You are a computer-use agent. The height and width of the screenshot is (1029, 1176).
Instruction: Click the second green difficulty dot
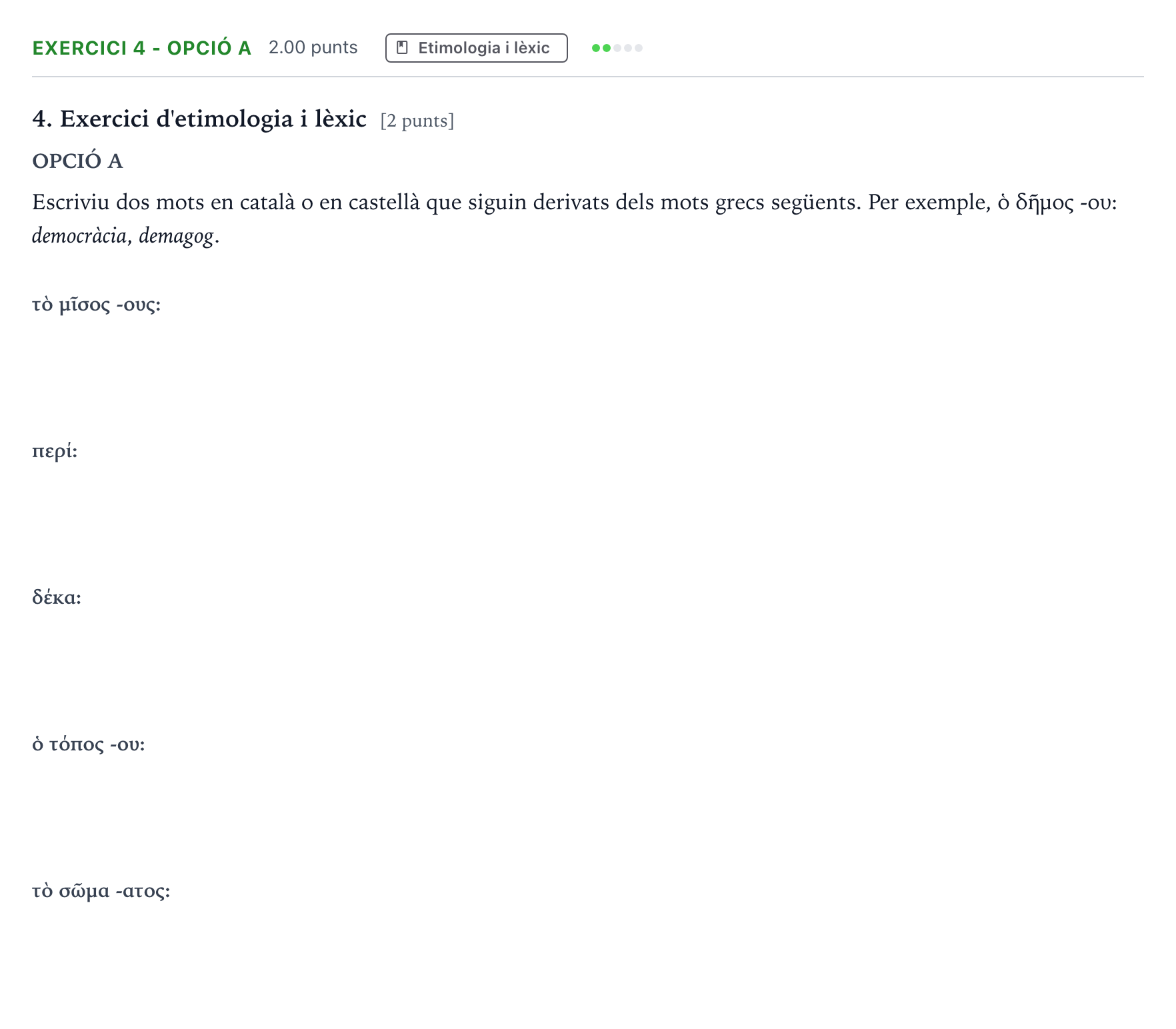(x=607, y=48)
